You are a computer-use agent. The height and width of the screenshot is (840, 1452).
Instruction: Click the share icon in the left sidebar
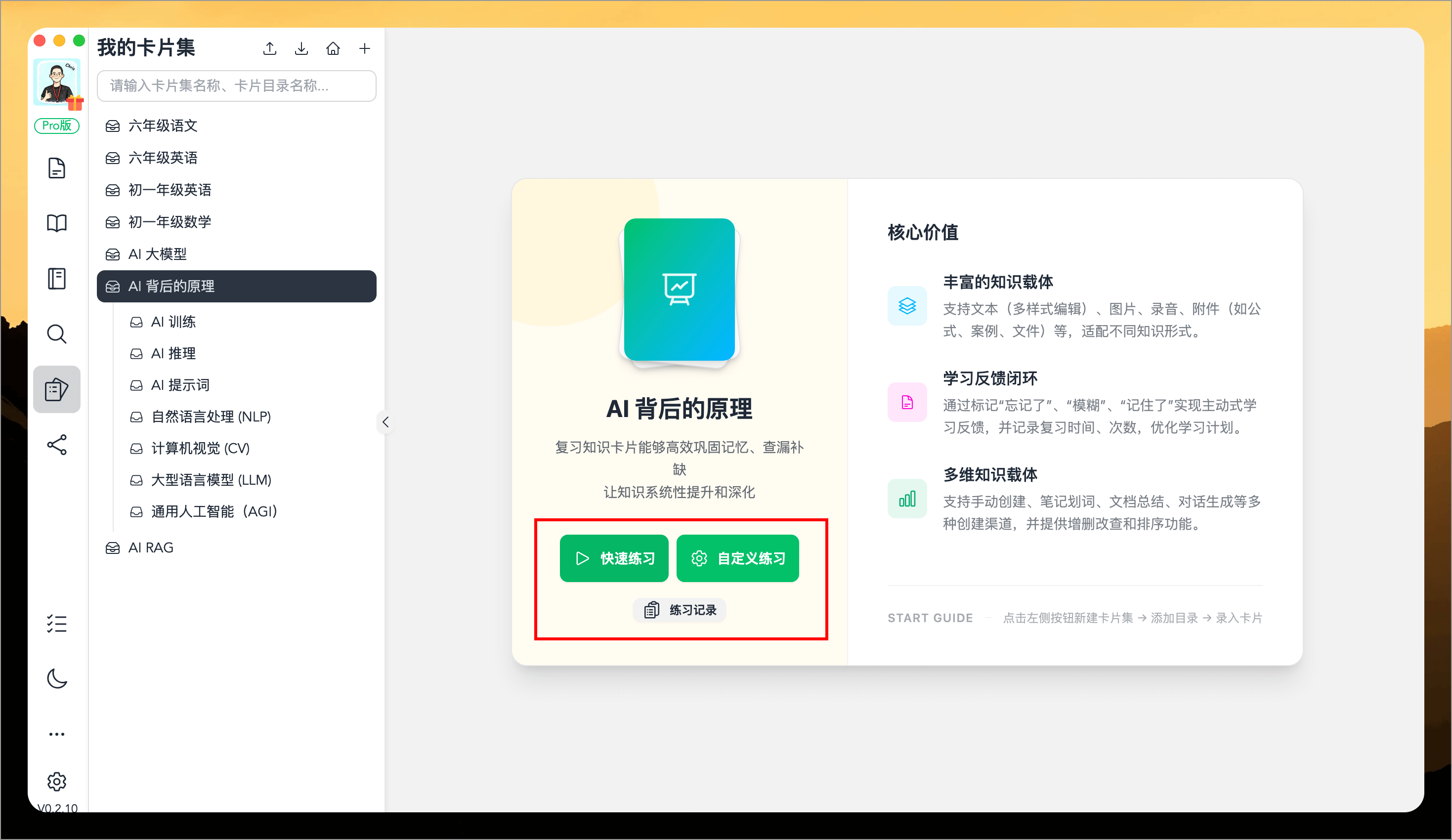click(x=56, y=444)
